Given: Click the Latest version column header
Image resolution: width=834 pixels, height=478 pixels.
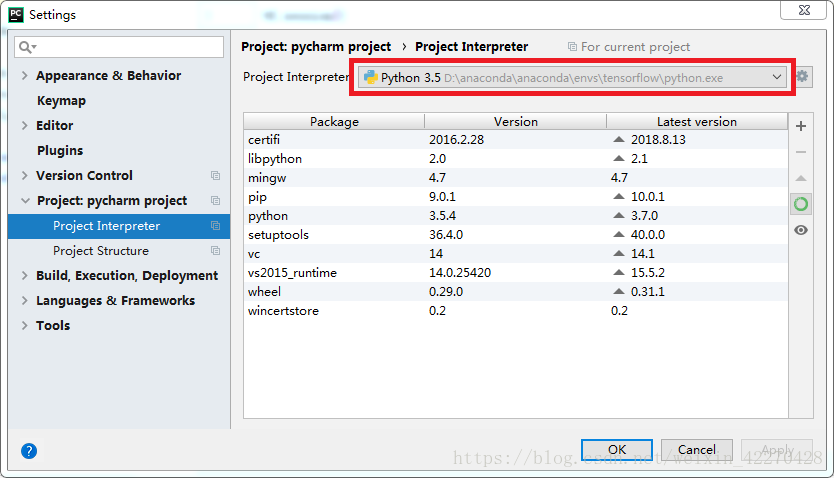Looking at the screenshot, I should pos(697,122).
